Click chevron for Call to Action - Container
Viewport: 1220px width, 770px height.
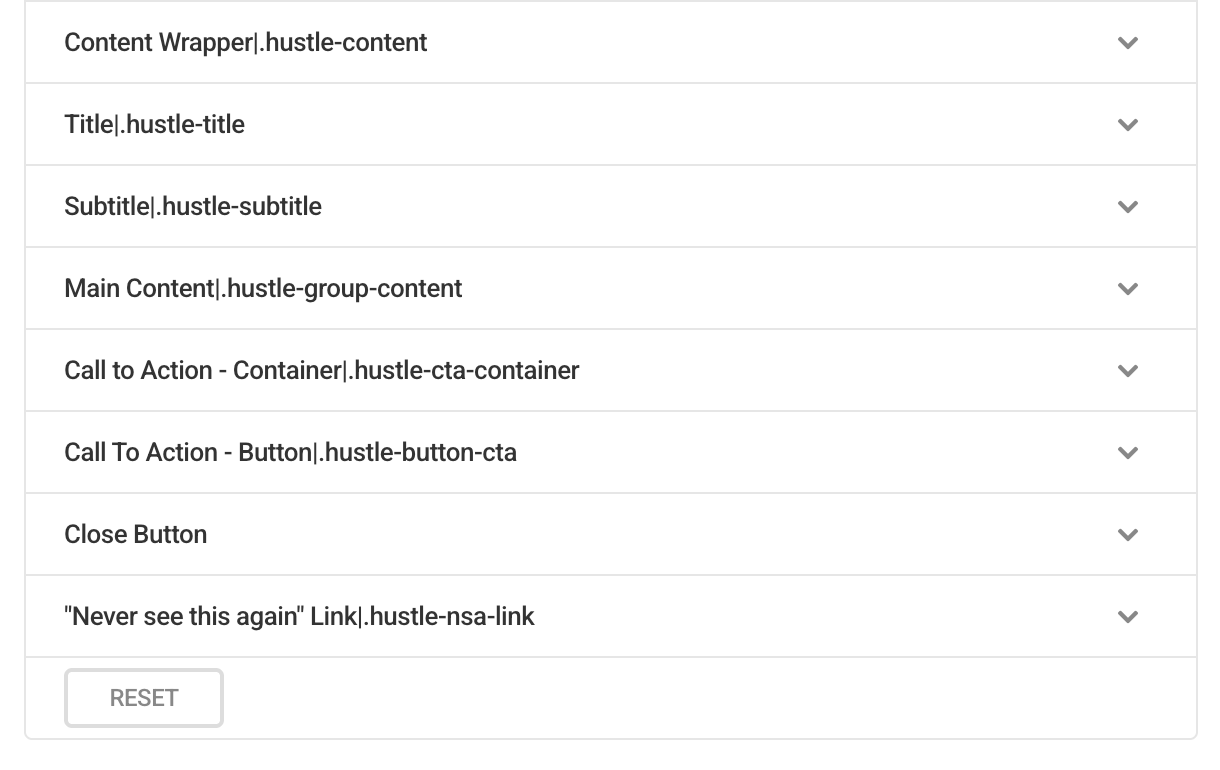tap(1128, 371)
